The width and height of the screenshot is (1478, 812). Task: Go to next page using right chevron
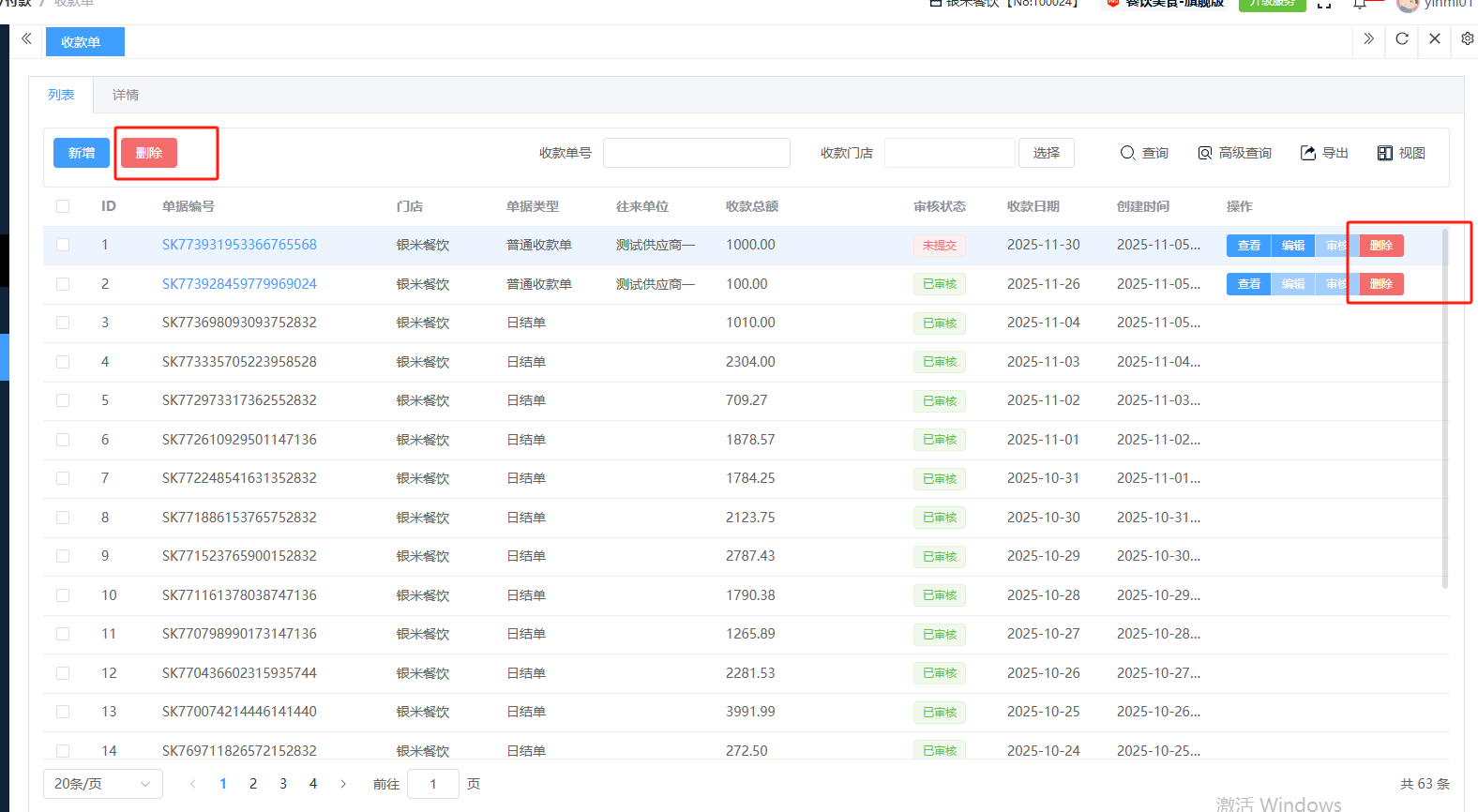click(x=343, y=784)
